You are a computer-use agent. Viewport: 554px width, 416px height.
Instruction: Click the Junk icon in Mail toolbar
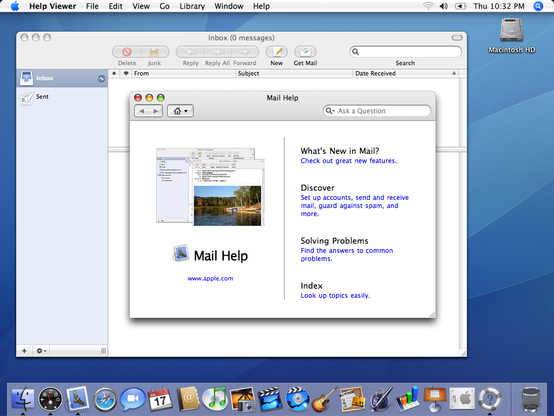[x=154, y=52]
